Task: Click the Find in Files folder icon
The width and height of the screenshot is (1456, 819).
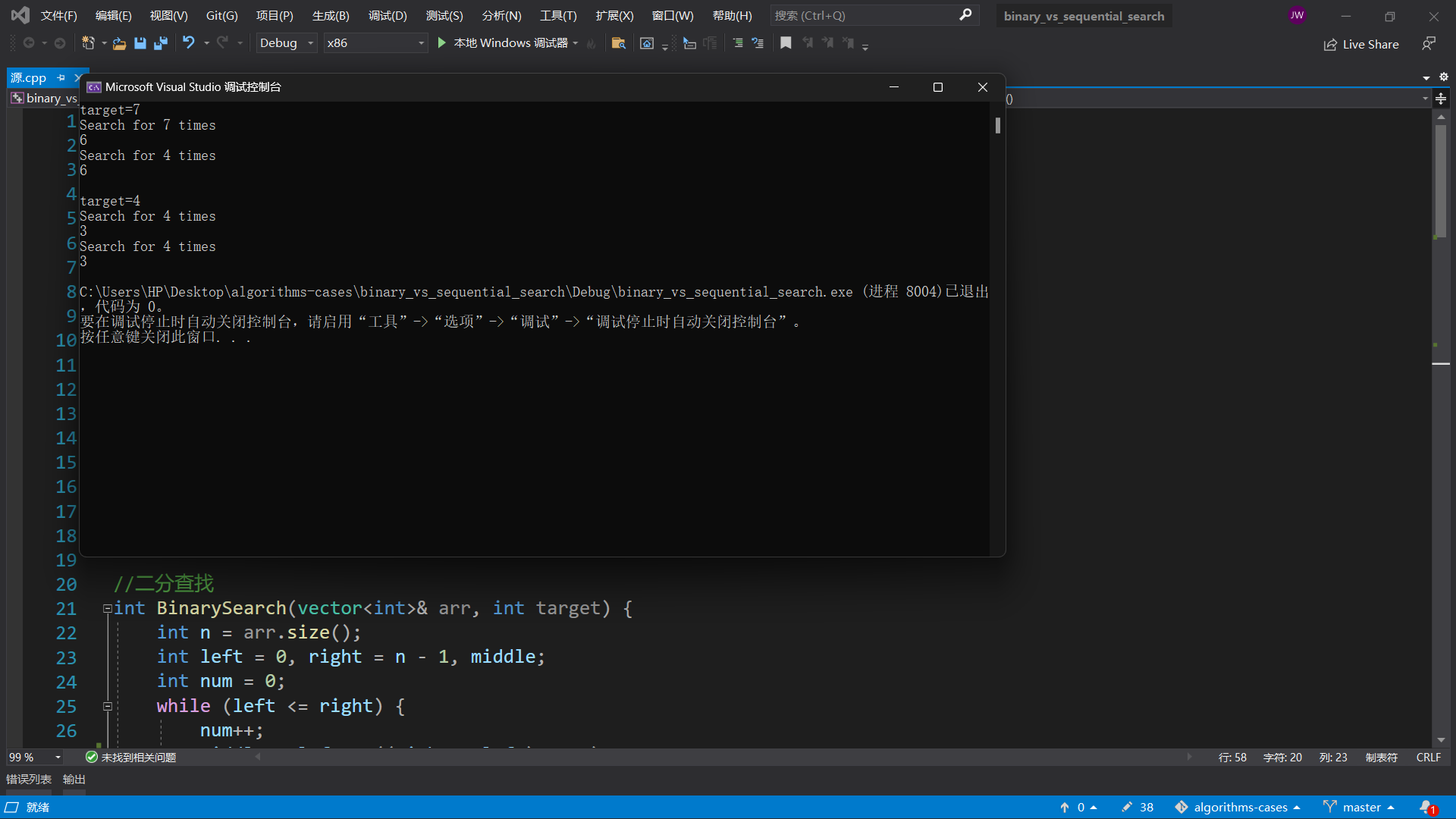Action: point(618,43)
